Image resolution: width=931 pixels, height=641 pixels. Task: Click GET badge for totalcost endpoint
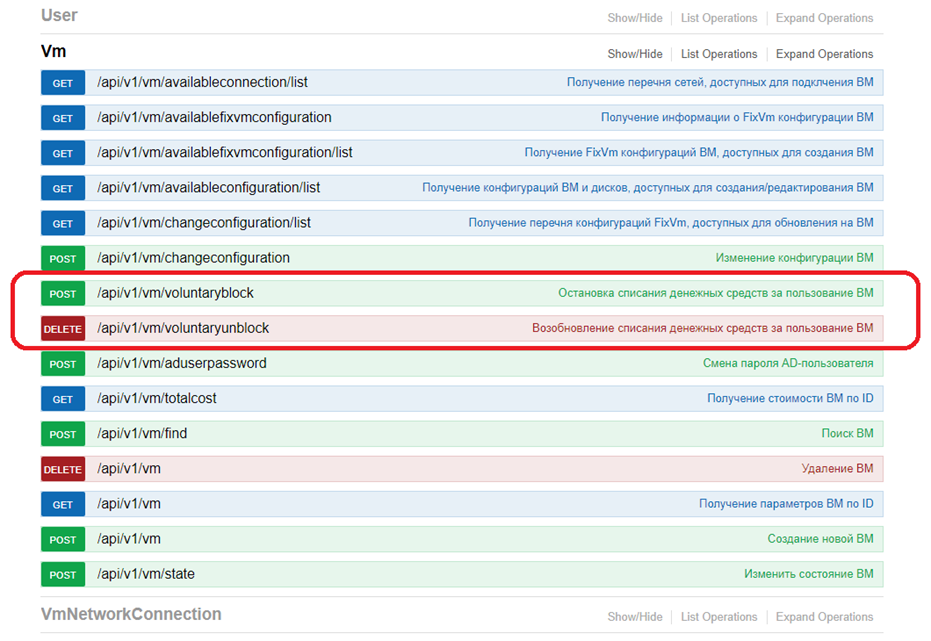63,399
